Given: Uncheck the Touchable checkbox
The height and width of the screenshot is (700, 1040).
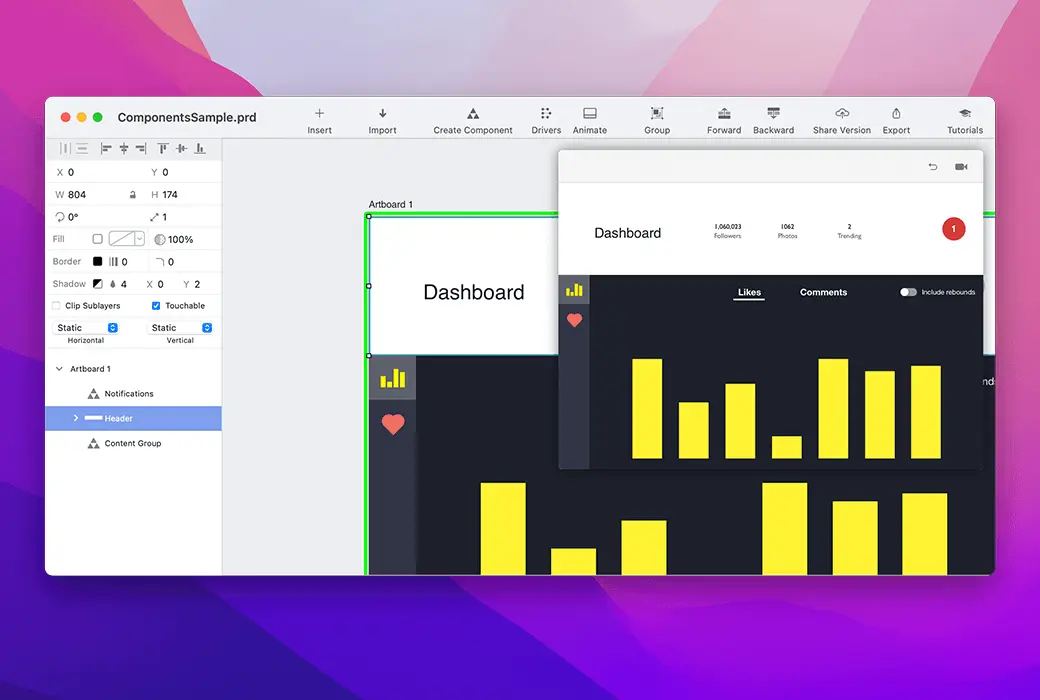Looking at the screenshot, I should coord(156,306).
